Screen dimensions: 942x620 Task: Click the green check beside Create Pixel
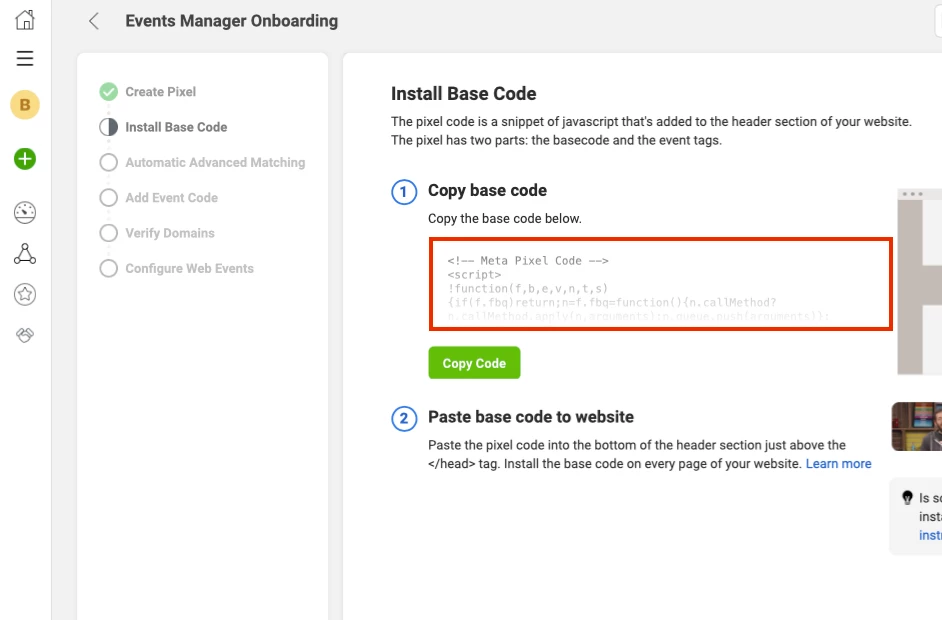(x=109, y=92)
